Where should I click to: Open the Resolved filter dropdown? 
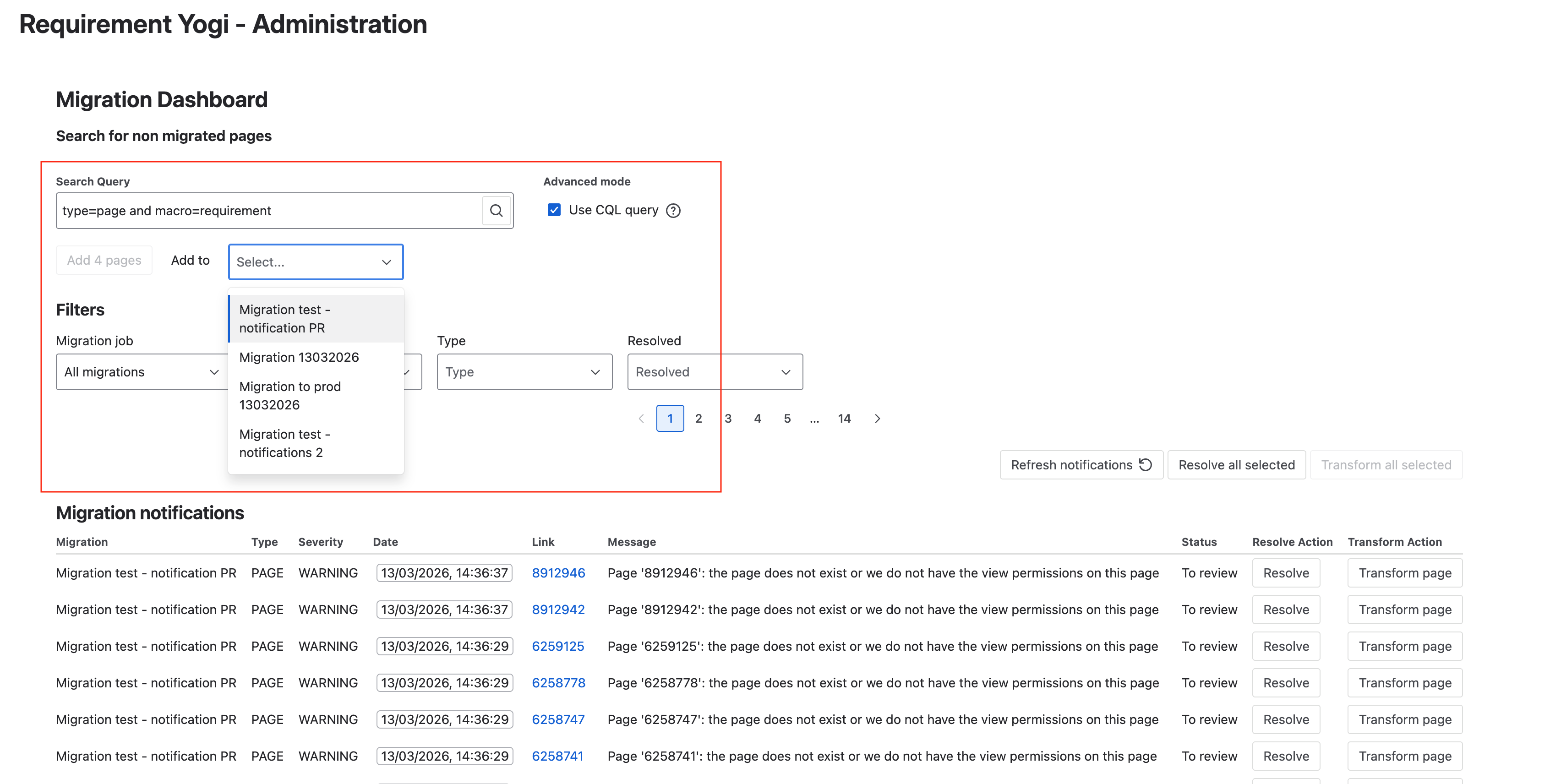714,372
